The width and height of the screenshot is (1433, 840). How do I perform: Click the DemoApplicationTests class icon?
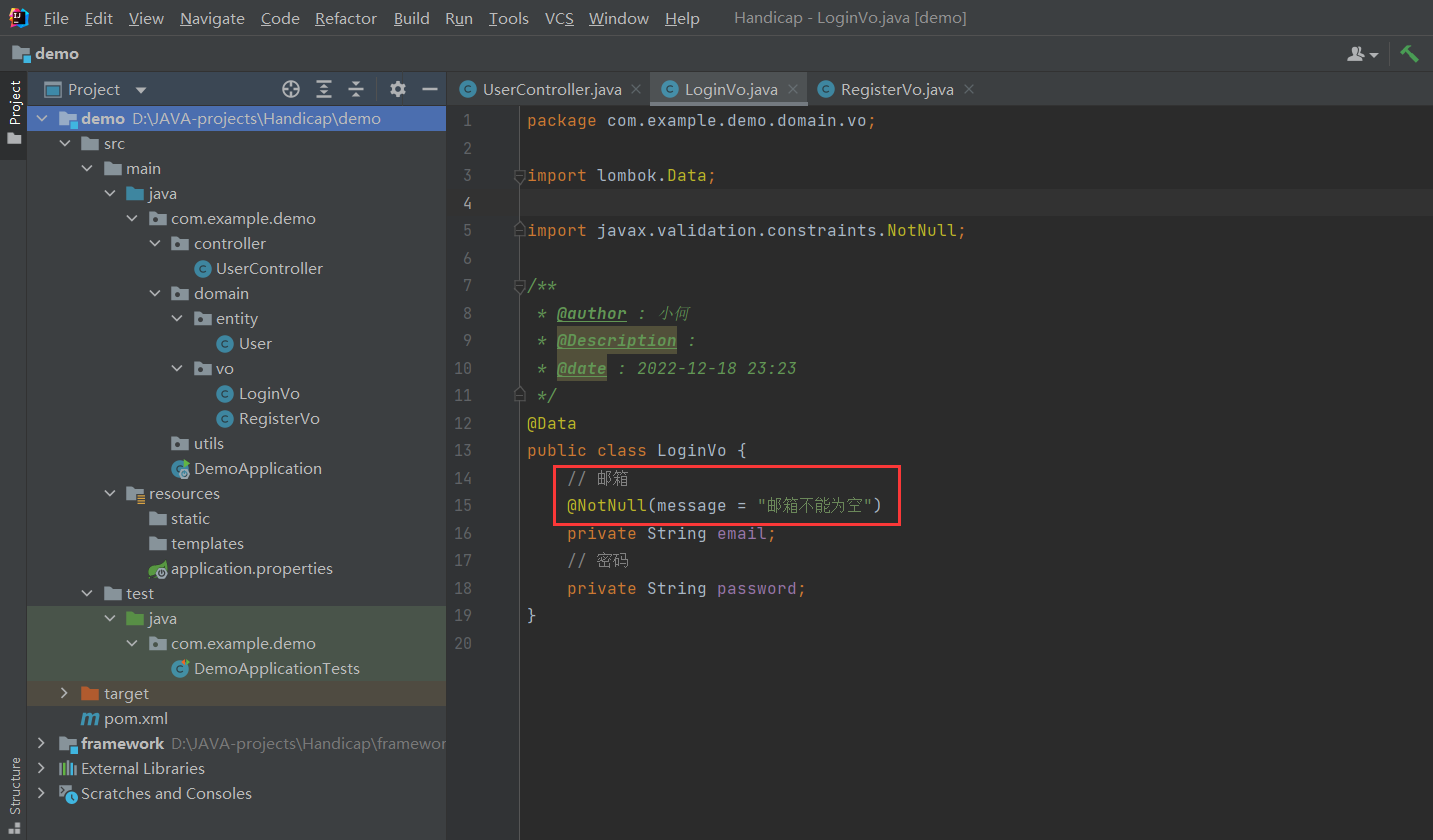pyautogui.click(x=180, y=669)
